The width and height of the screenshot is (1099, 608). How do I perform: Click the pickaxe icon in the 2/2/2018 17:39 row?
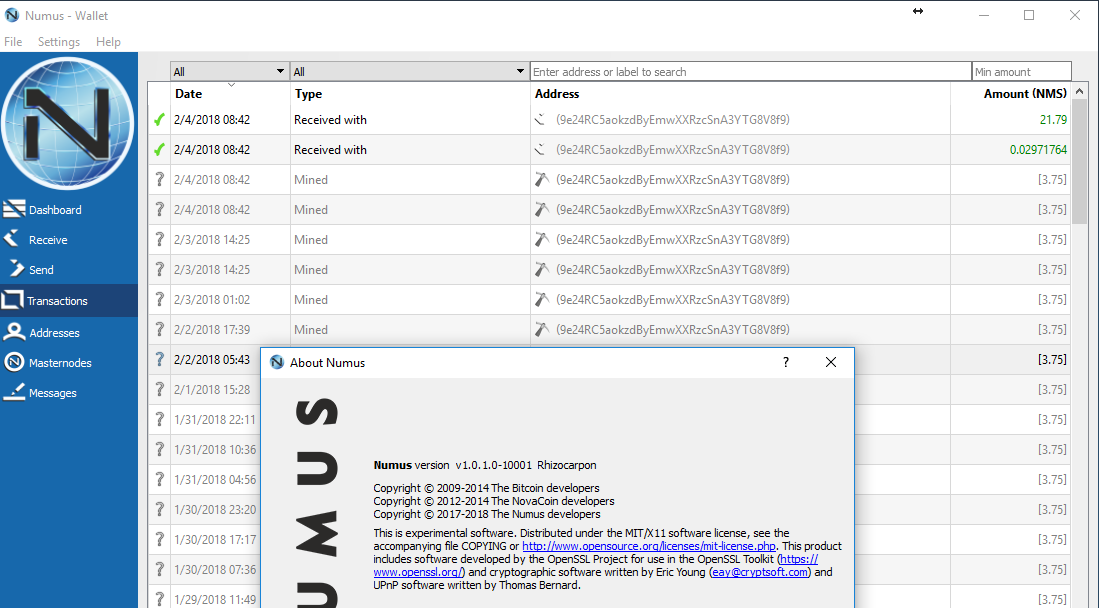coord(542,330)
